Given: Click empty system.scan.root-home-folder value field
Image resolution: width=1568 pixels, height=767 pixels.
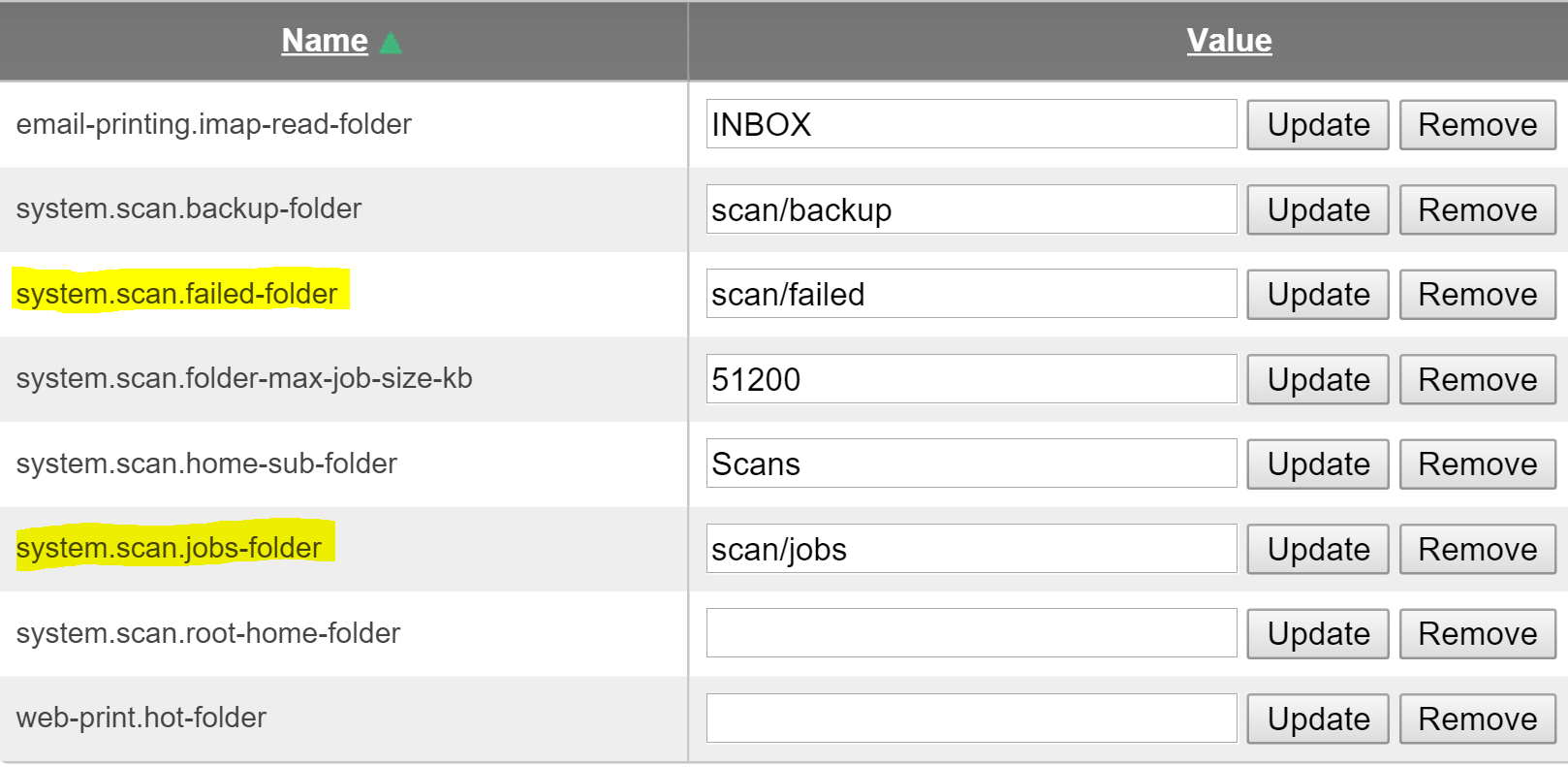Looking at the screenshot, I should click(971, 633).
